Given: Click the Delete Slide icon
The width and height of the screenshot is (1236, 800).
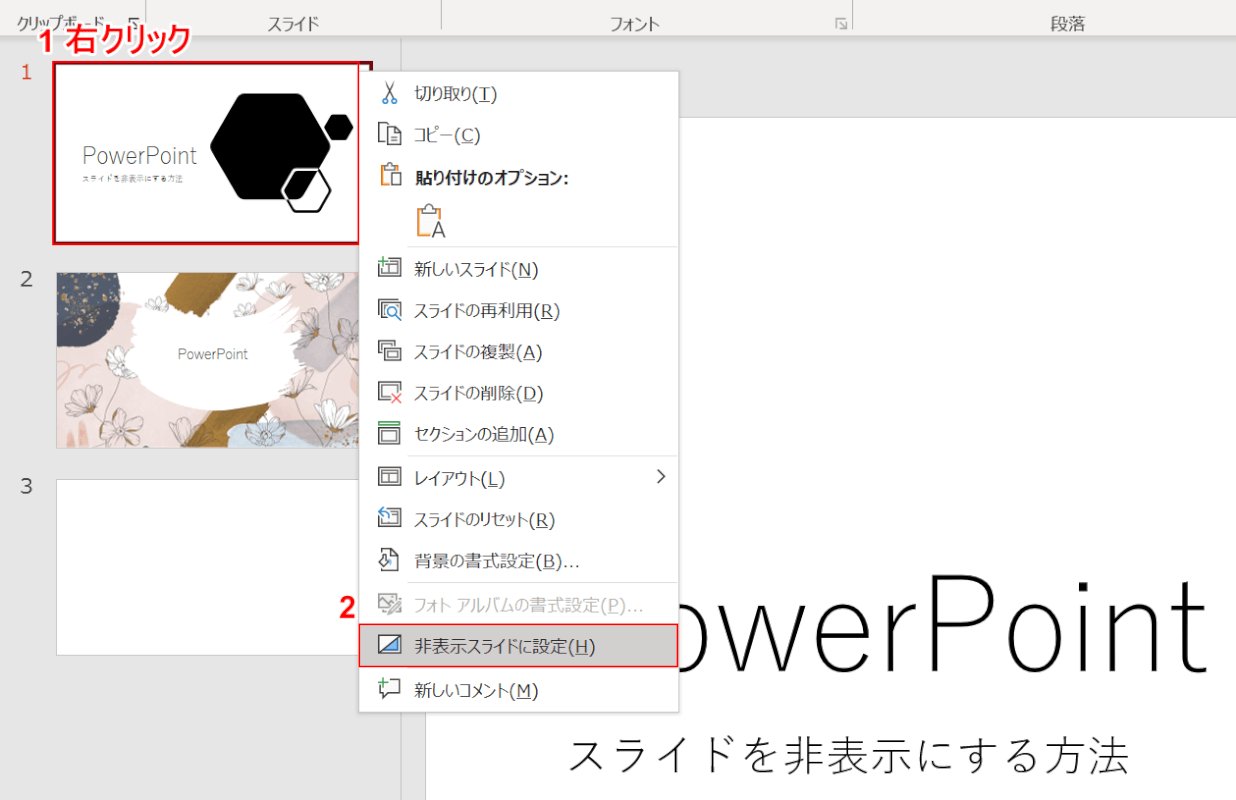Looking at the screenshot, I should (389, 393).
